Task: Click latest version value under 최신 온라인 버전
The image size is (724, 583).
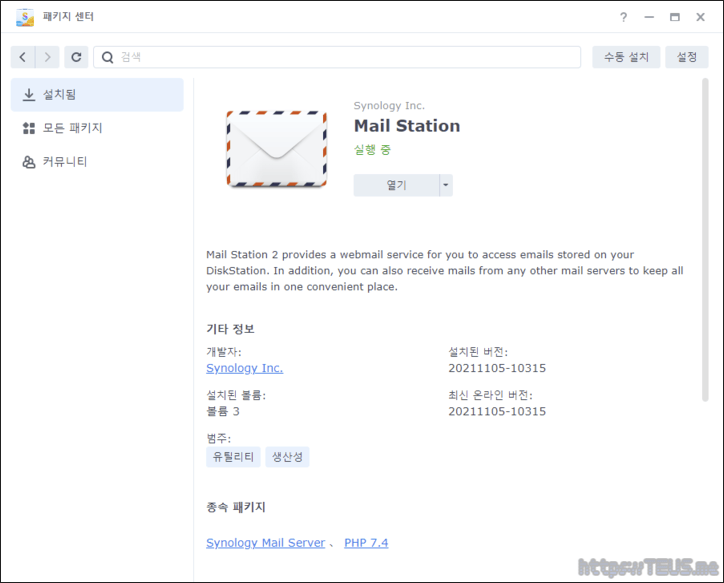Action: pyautogui.click(x=497, y=412)
